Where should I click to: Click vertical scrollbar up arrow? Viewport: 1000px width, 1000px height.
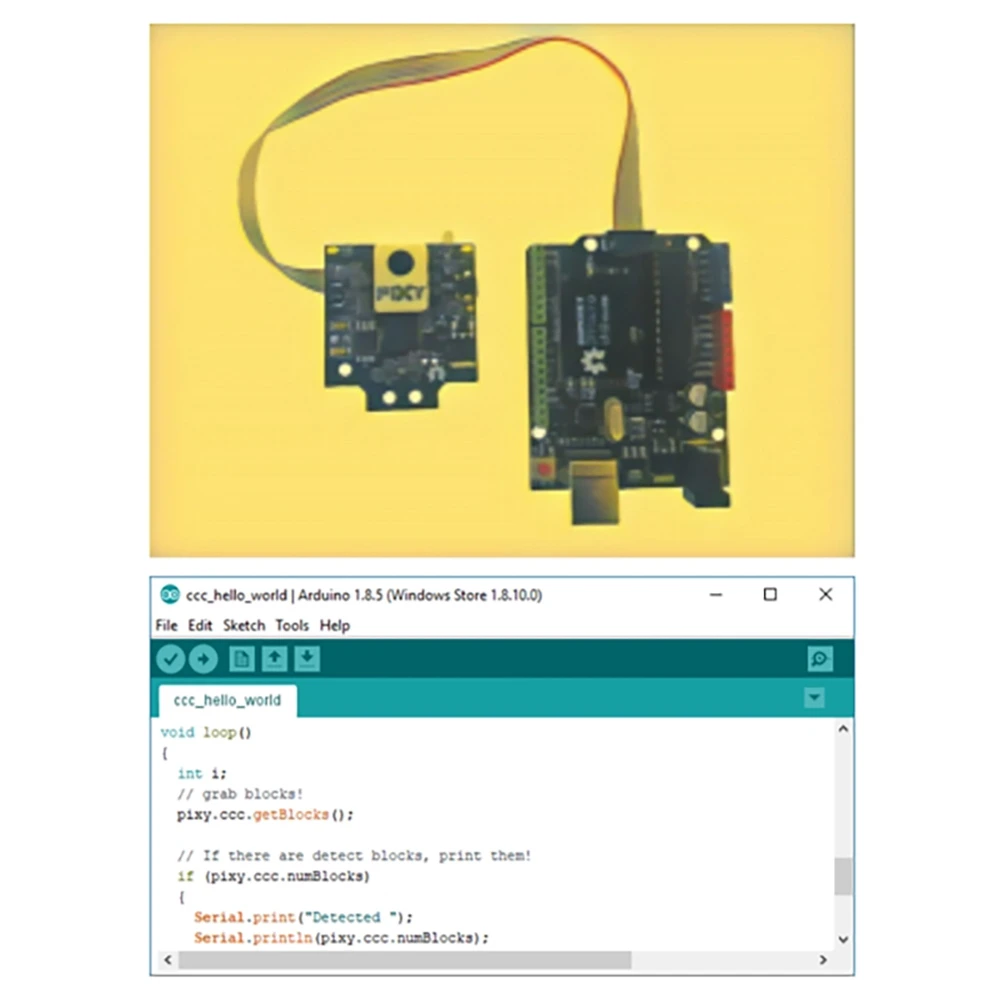843,729
